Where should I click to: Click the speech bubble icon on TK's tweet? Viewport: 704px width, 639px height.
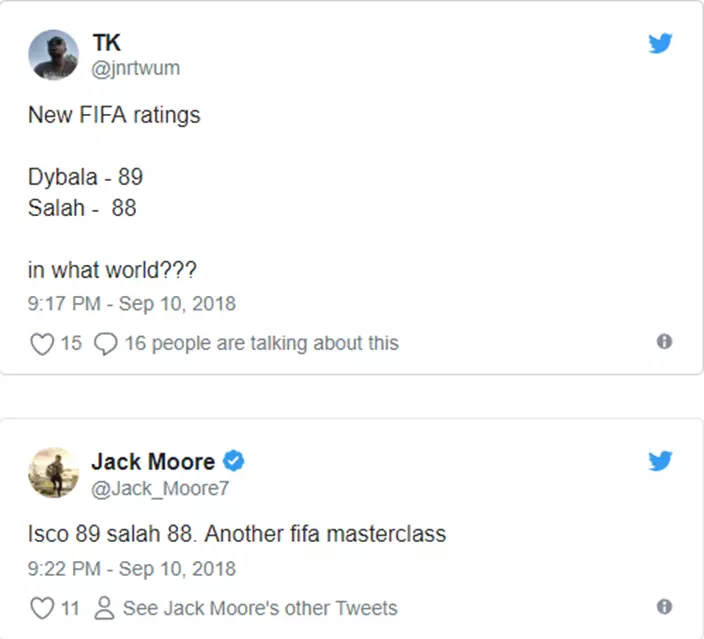(x=105, y=344)
